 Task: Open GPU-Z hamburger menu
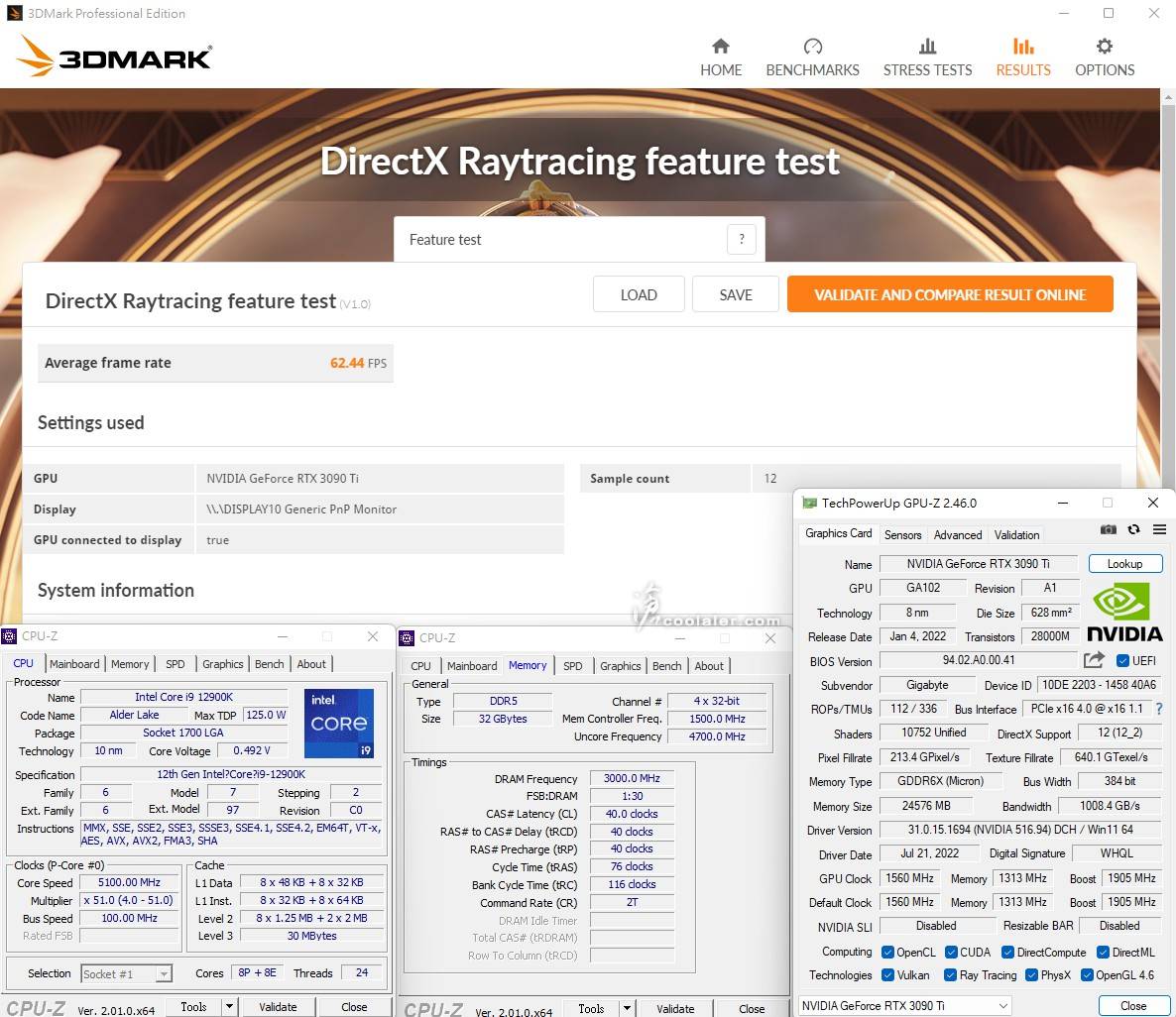pos(1159,529)
